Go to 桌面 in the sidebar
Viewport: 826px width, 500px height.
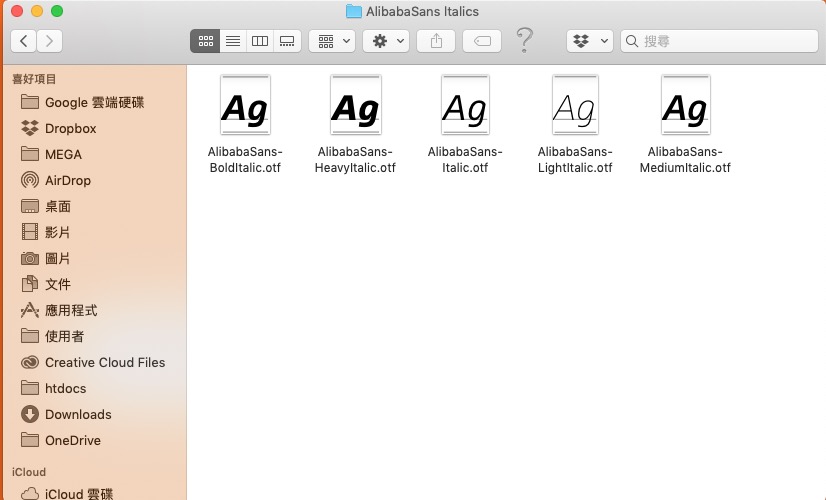94,206
